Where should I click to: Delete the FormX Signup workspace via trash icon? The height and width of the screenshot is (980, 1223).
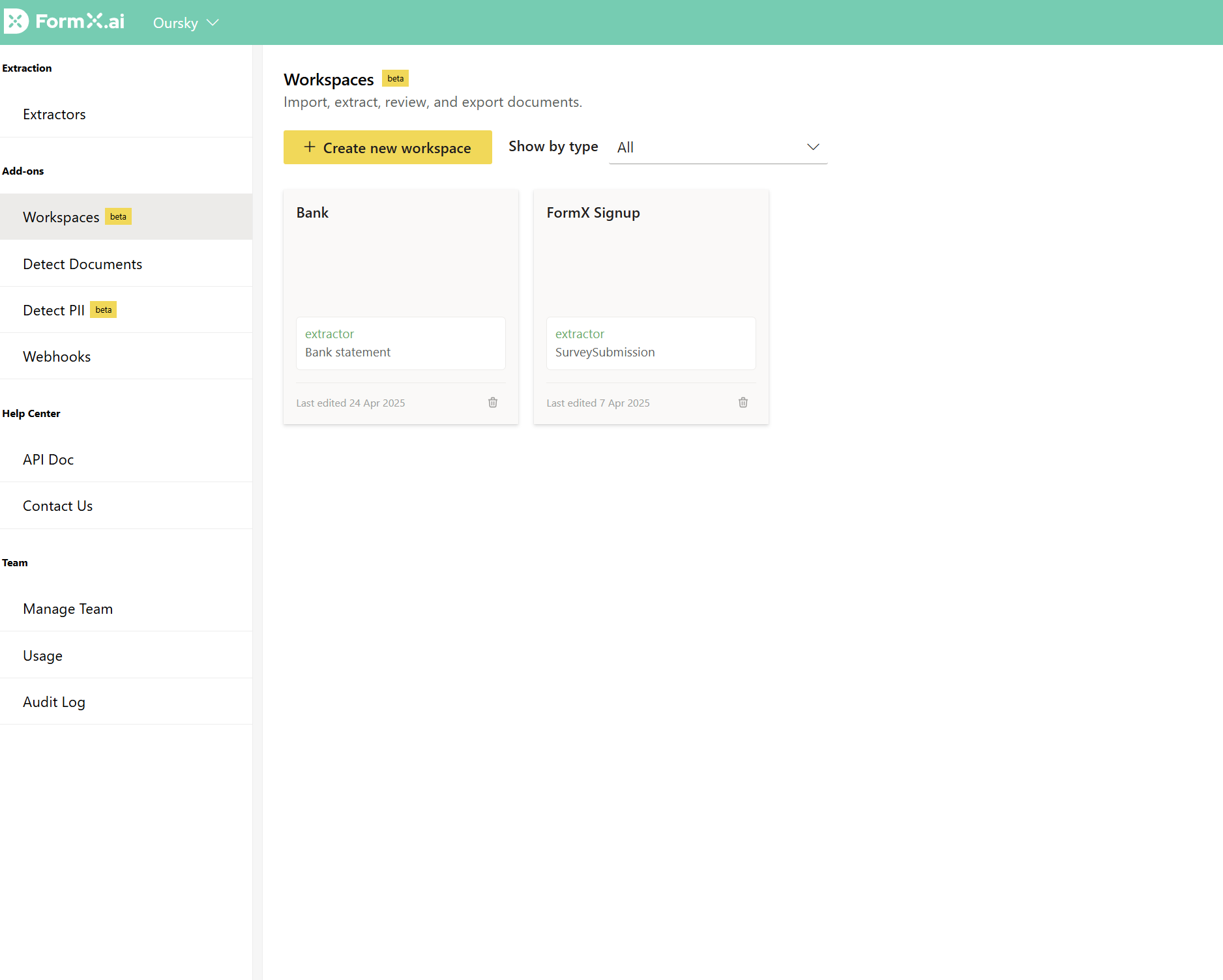pyautogui.click(x=743, y=403)
